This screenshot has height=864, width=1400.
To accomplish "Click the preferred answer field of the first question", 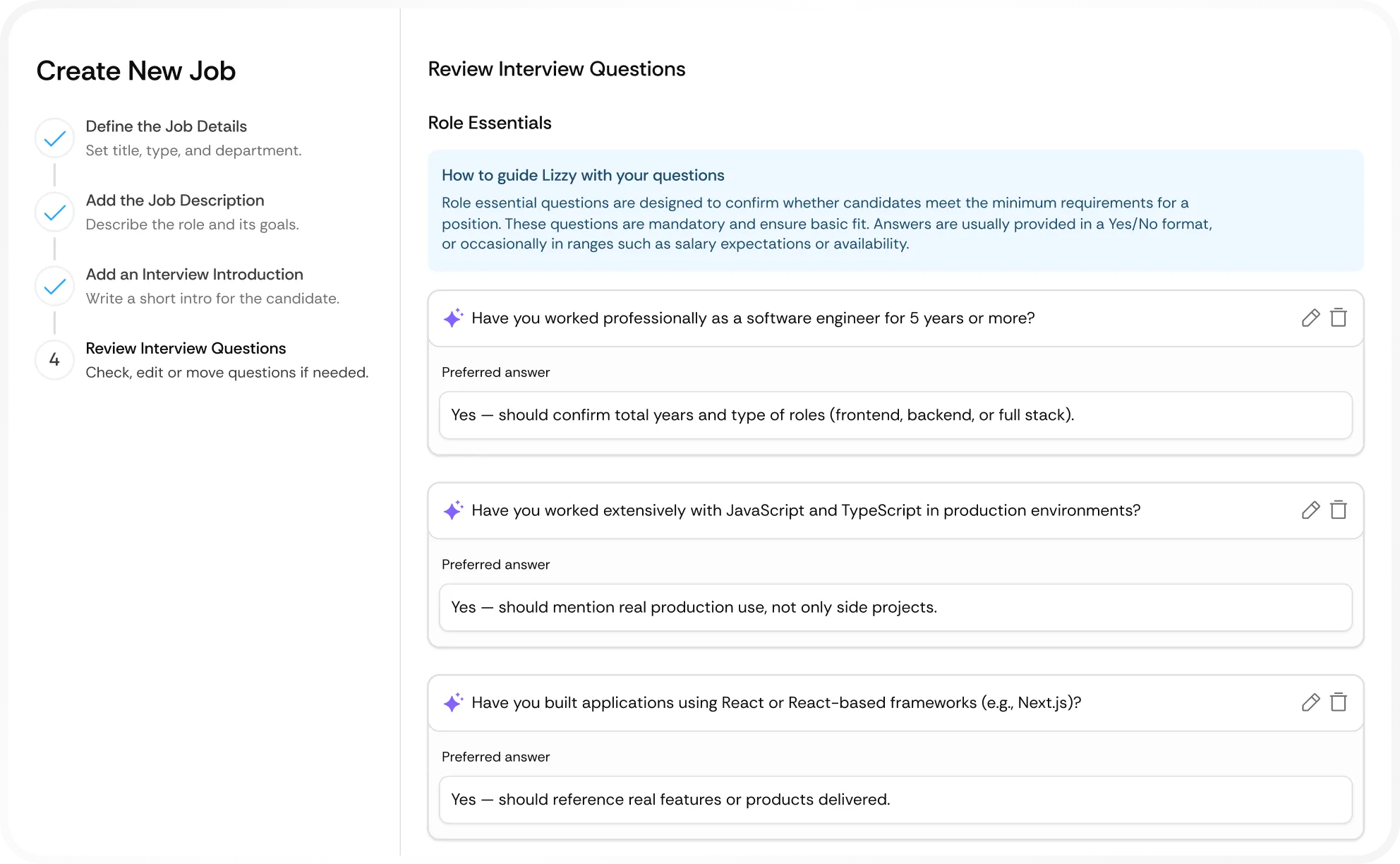I will tap(895, 415).
